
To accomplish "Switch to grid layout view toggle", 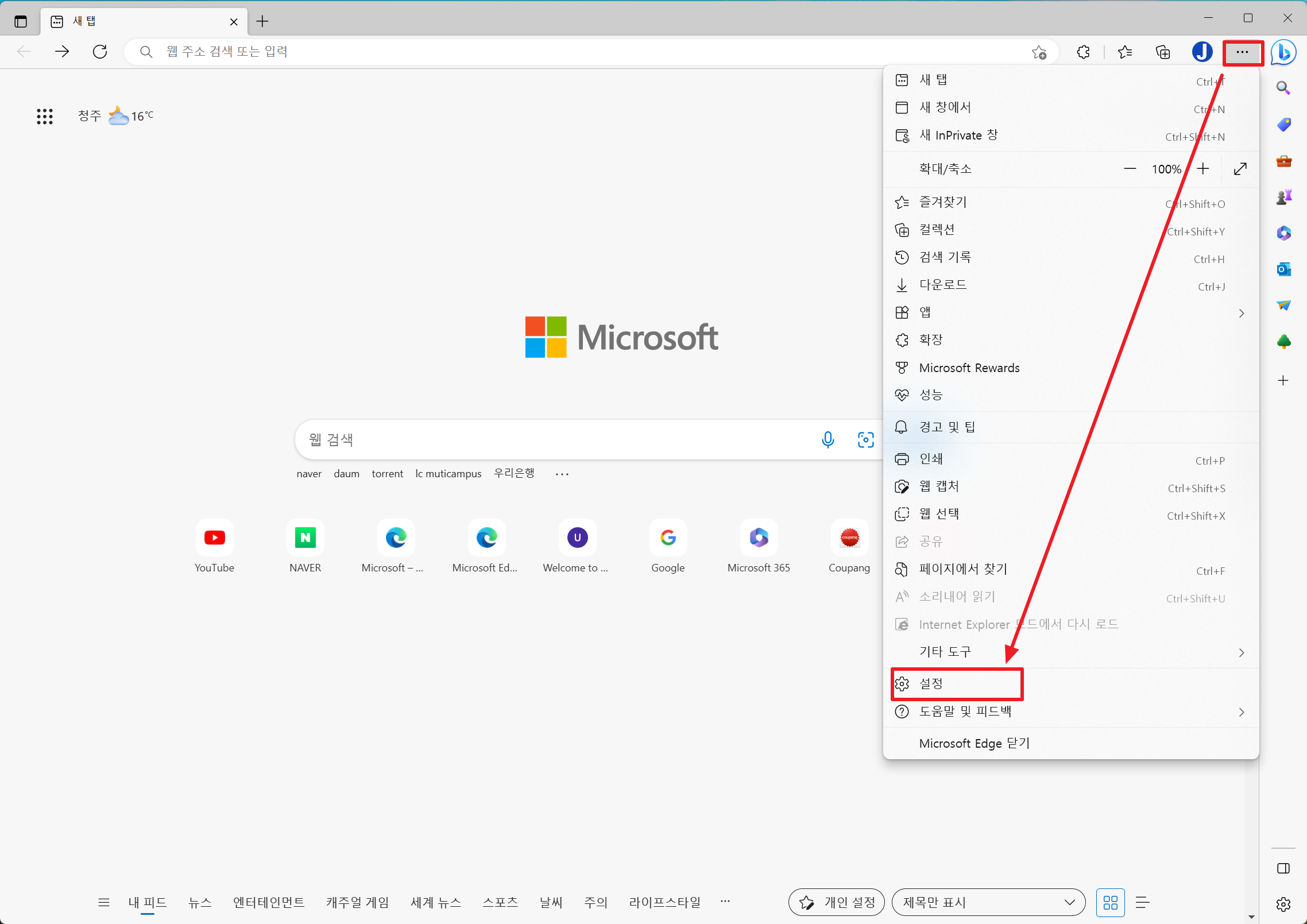I will [1111, 903].
